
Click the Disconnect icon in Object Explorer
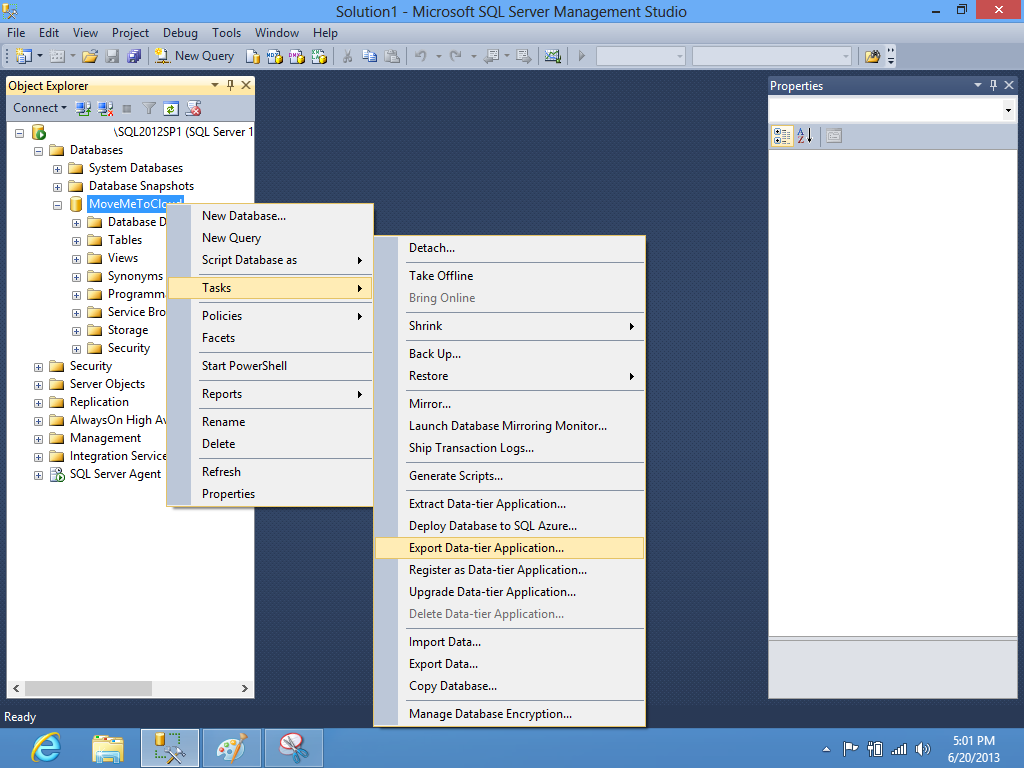[105, 108]
